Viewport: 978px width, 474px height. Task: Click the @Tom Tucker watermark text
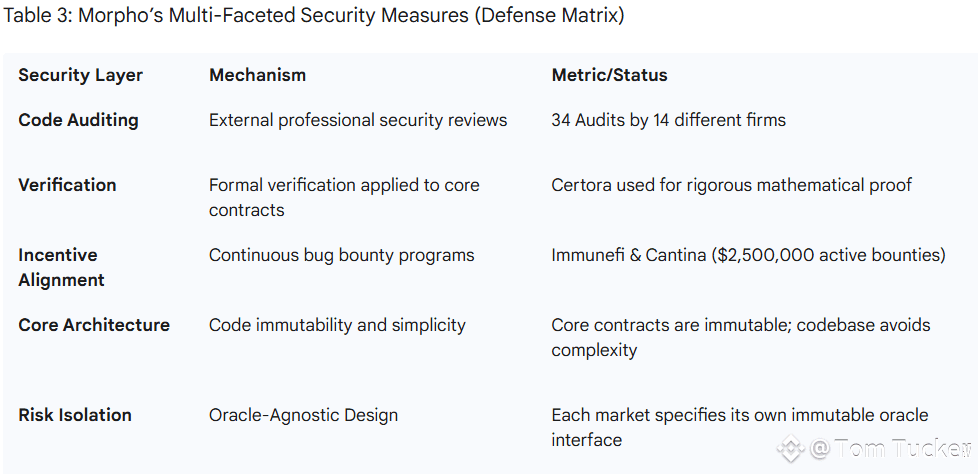[x=891, y=448]
